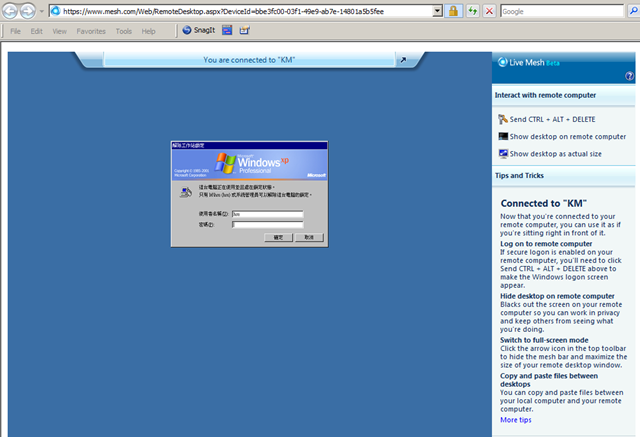Click the full-screen arrow icon on mesh bar
Viewport: 640px width, 437px height.
(x=403, y=60)
